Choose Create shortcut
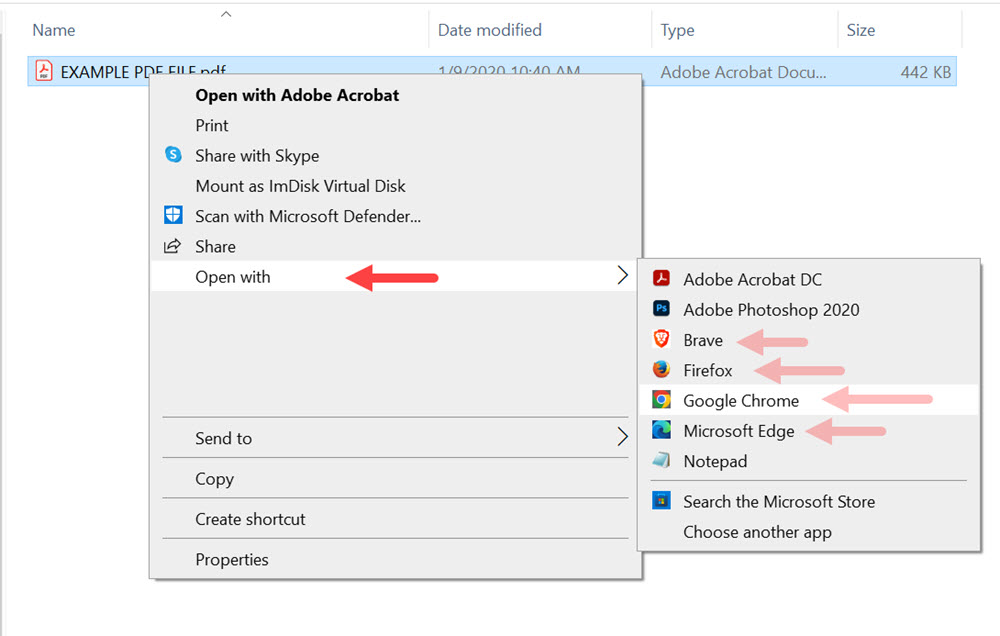Viewport: 1000px width, 636px height. coord(250,519)
